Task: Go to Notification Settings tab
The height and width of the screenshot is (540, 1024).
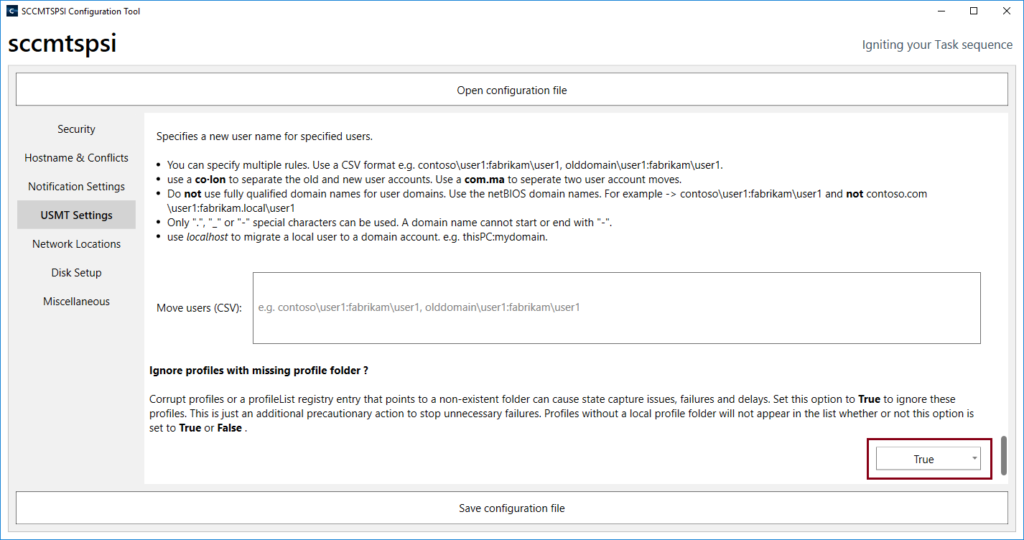Action: click(x=76, y=187)
